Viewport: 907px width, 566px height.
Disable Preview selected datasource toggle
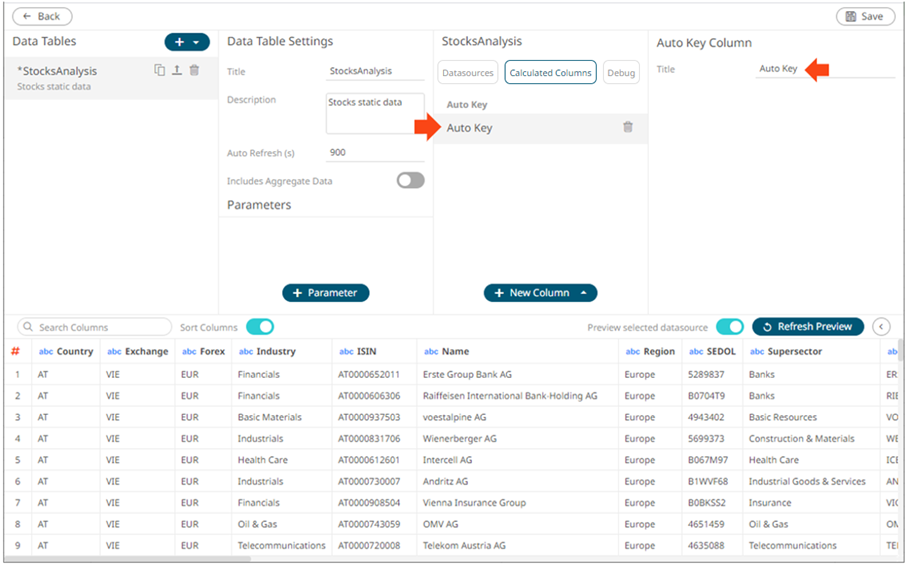click(730, 327)
